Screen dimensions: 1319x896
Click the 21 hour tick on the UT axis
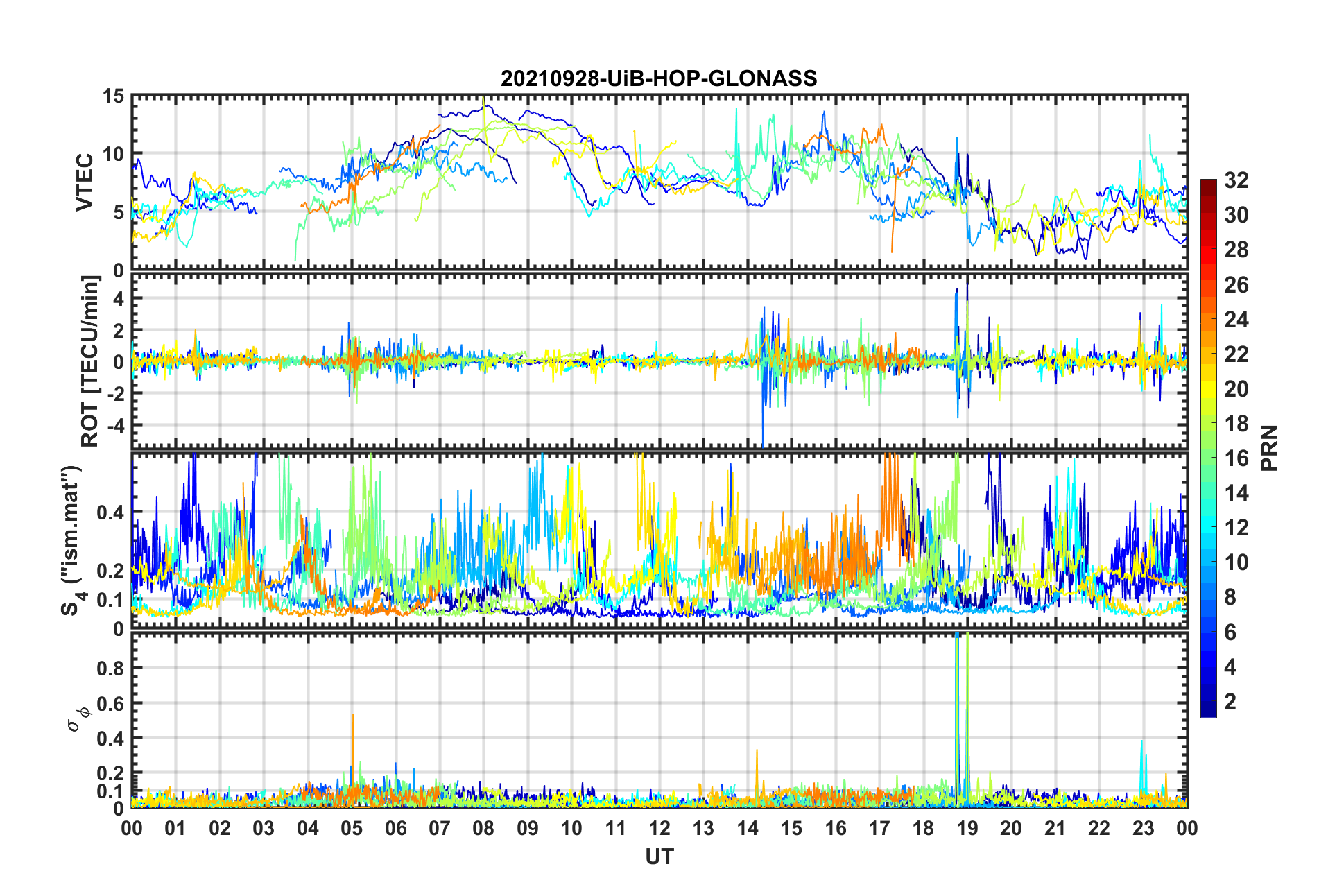[1055, 829]
